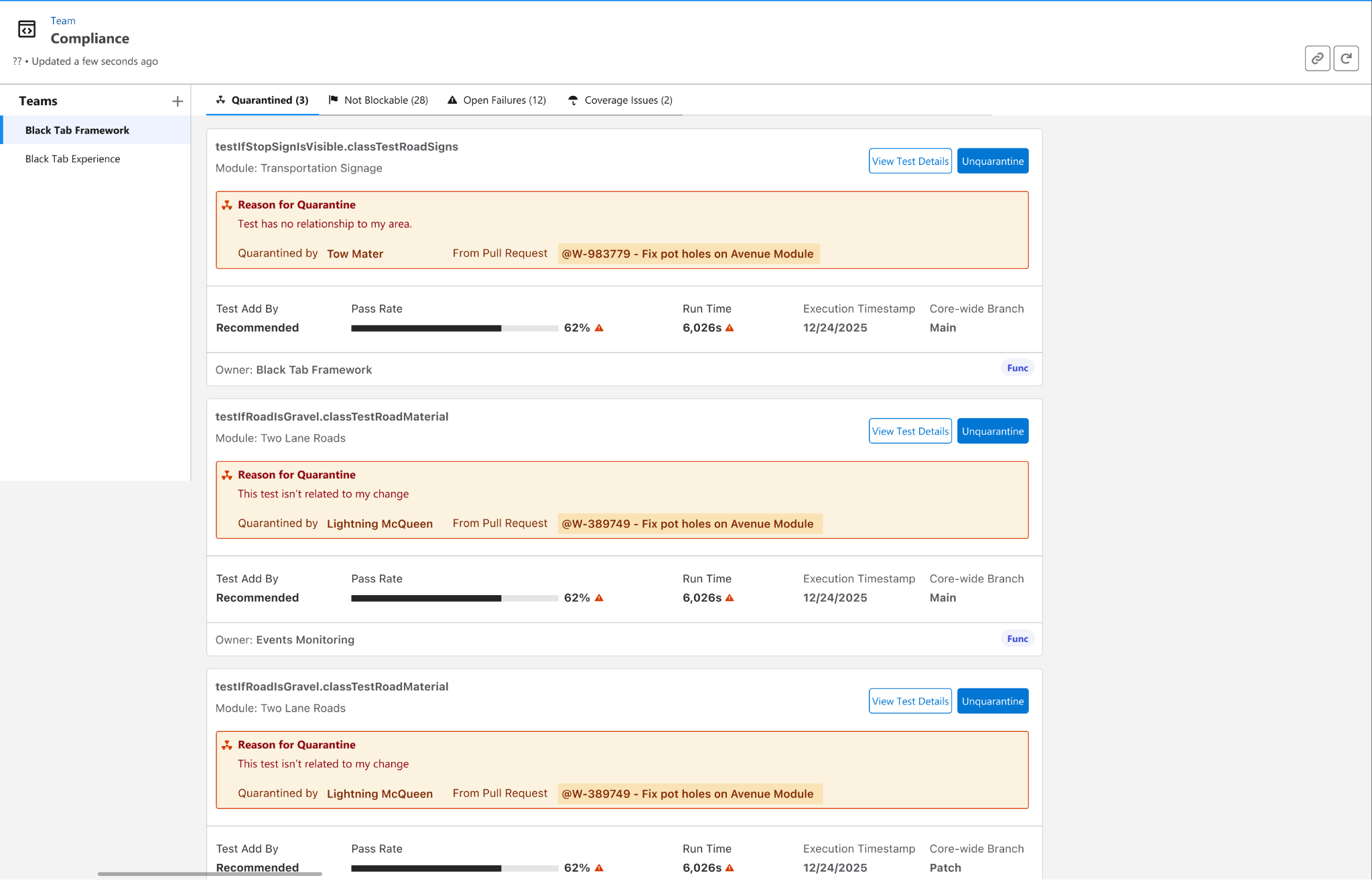Viewport: 1372px width, 880px height.
Task: Click run time warning icon in Events Monitoring card
Action: pyautogui.click(x=730, y=598)
